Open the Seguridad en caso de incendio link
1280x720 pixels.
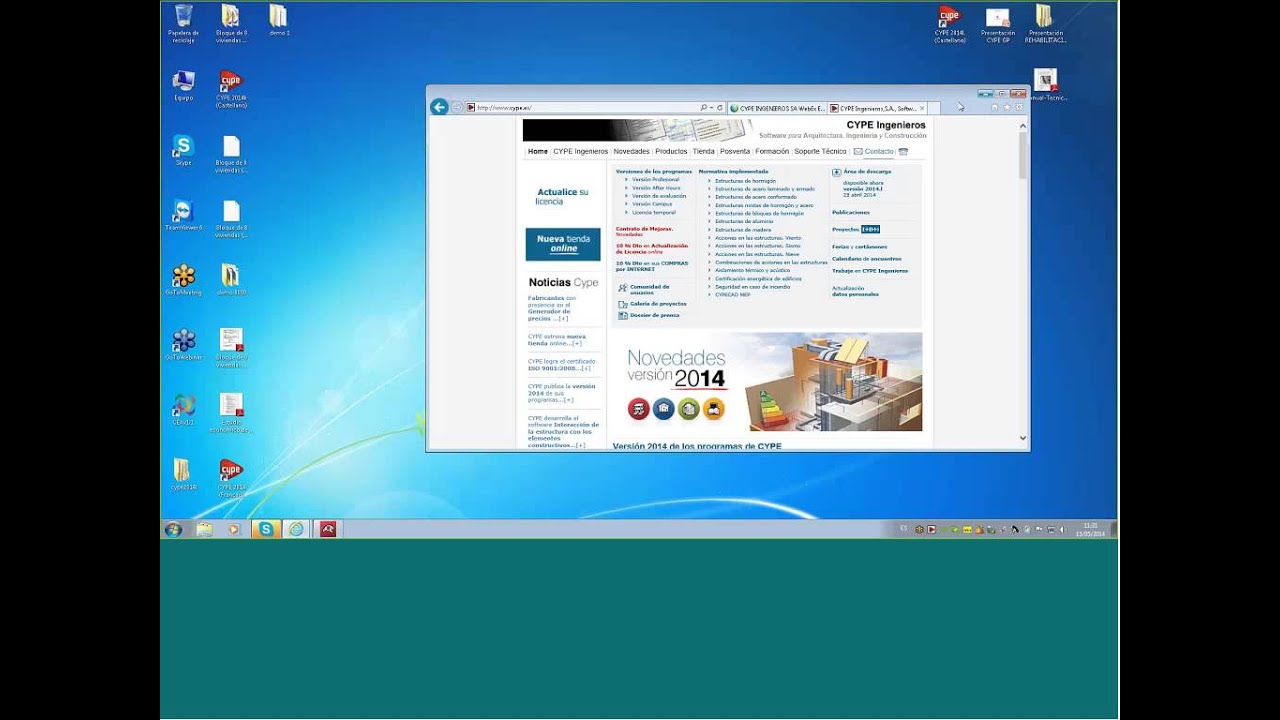tap(752, 287)
